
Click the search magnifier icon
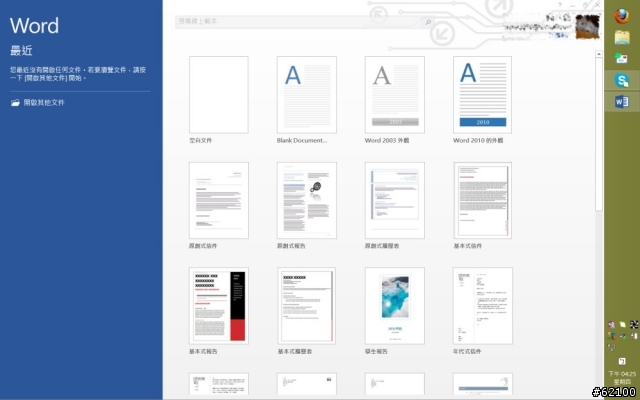click(x=428, y=22)
